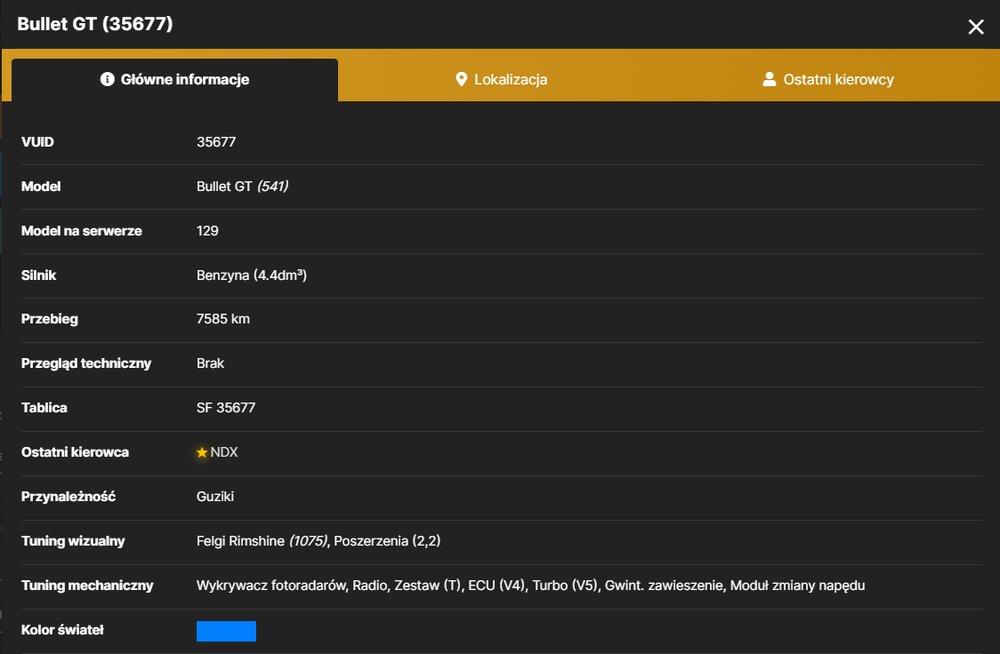Screen dimensions: 1000x654
Task: Click the mileage value 7585 km
Action: [x=223, y=319]
